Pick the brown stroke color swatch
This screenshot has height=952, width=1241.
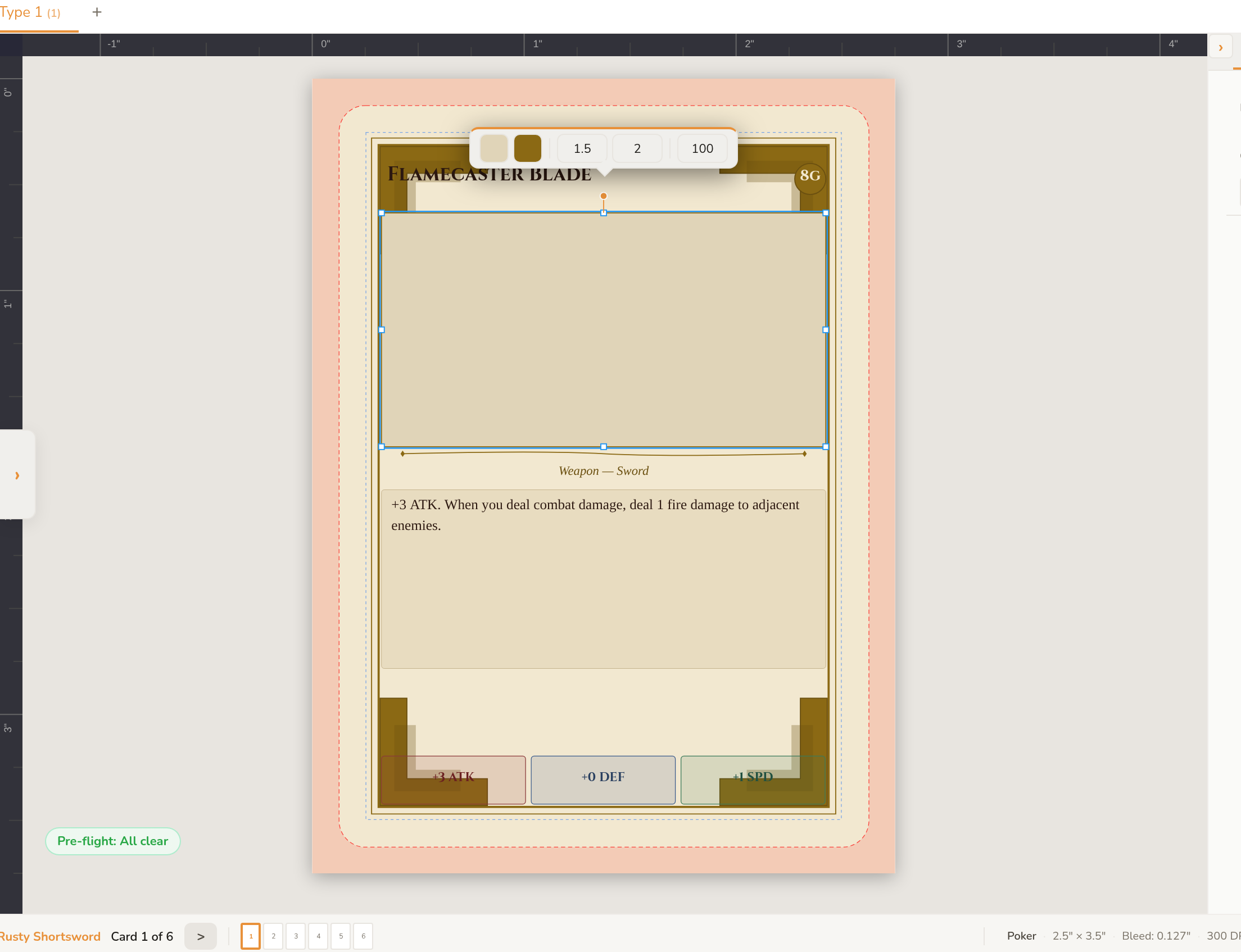[527, 148]
